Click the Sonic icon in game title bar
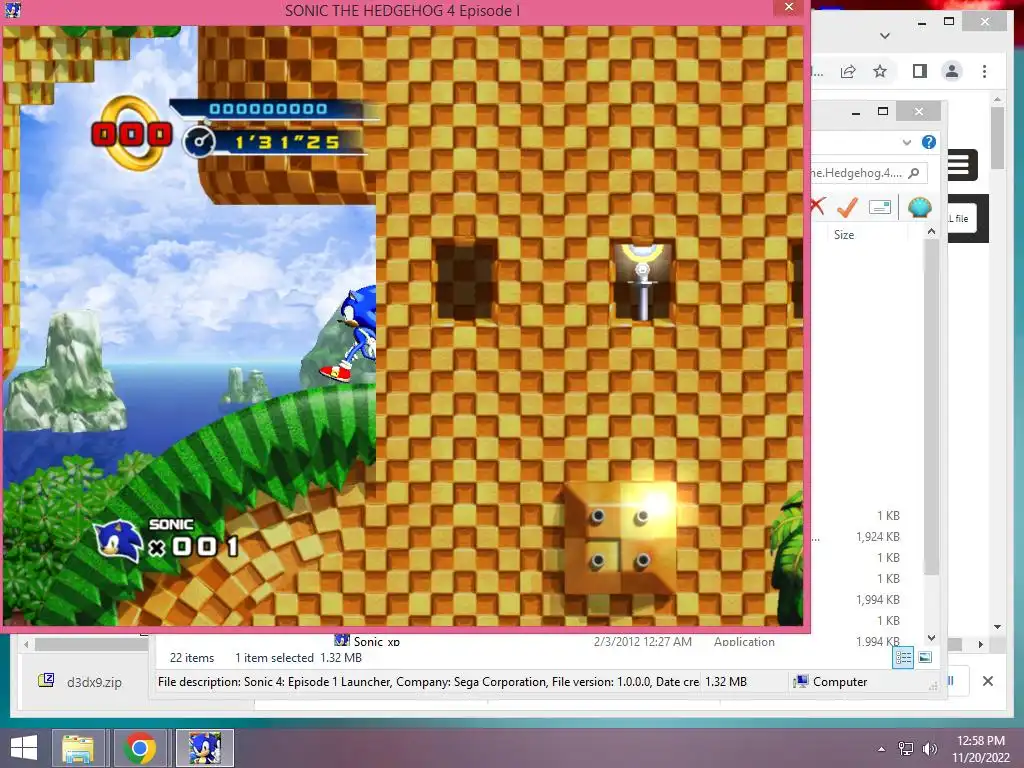 (12, 9)
